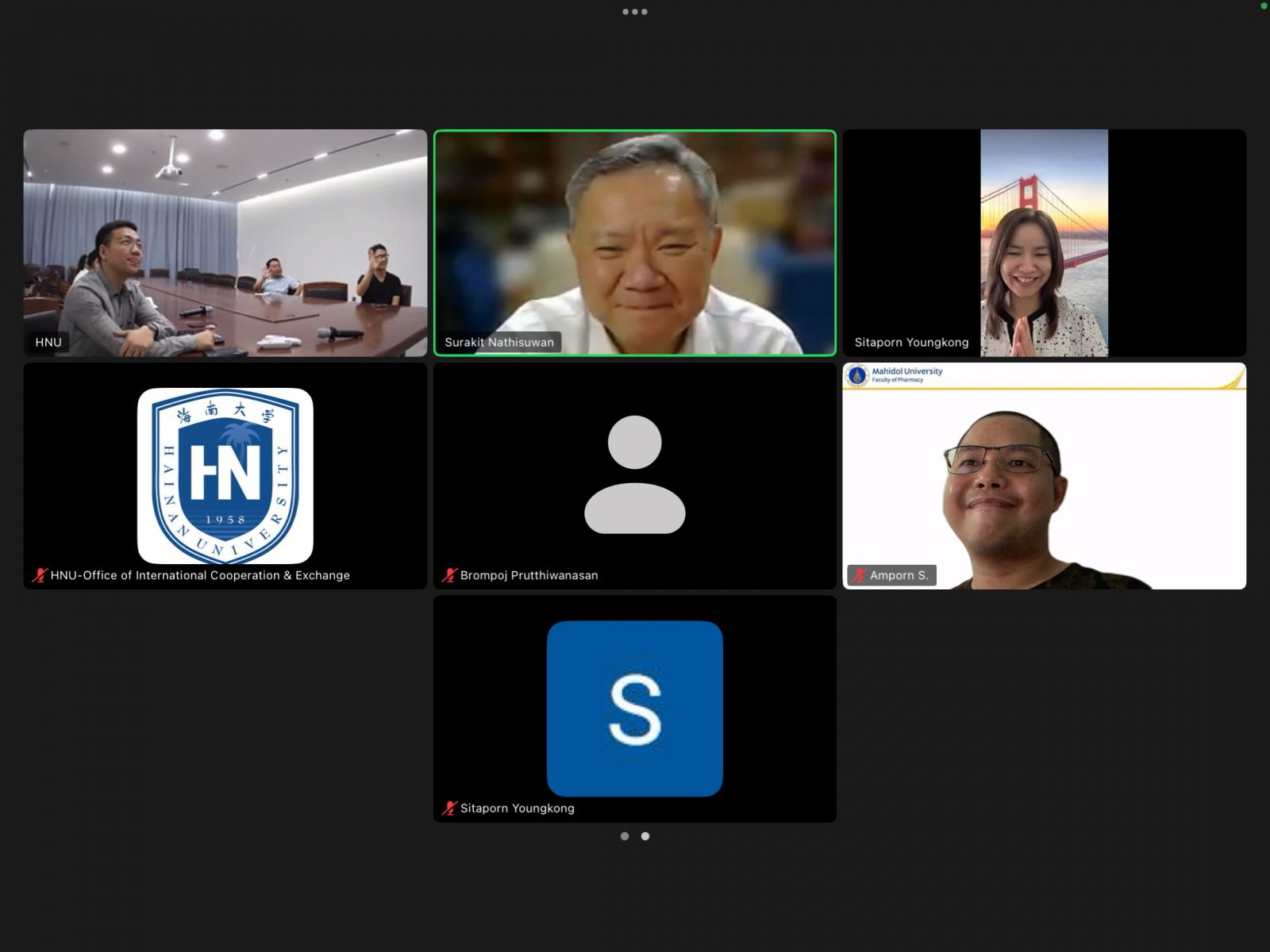Viewport: 1270px width, 952px height.
Task: Select the Hainan University logo tile
Action: coord(225,476)
